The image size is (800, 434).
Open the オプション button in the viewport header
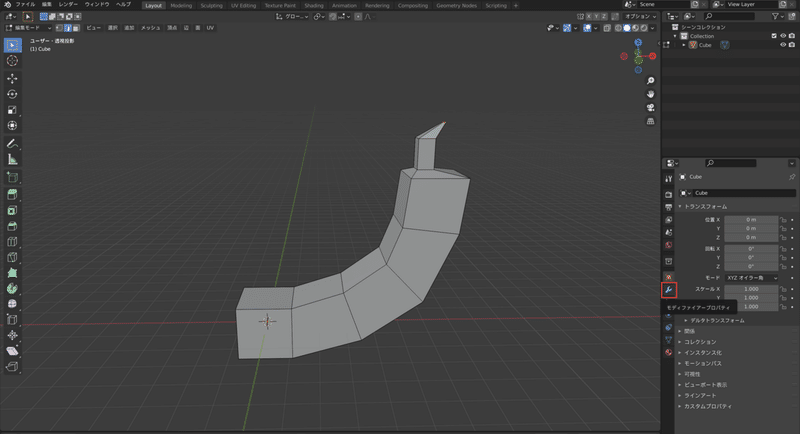[639, 17]
